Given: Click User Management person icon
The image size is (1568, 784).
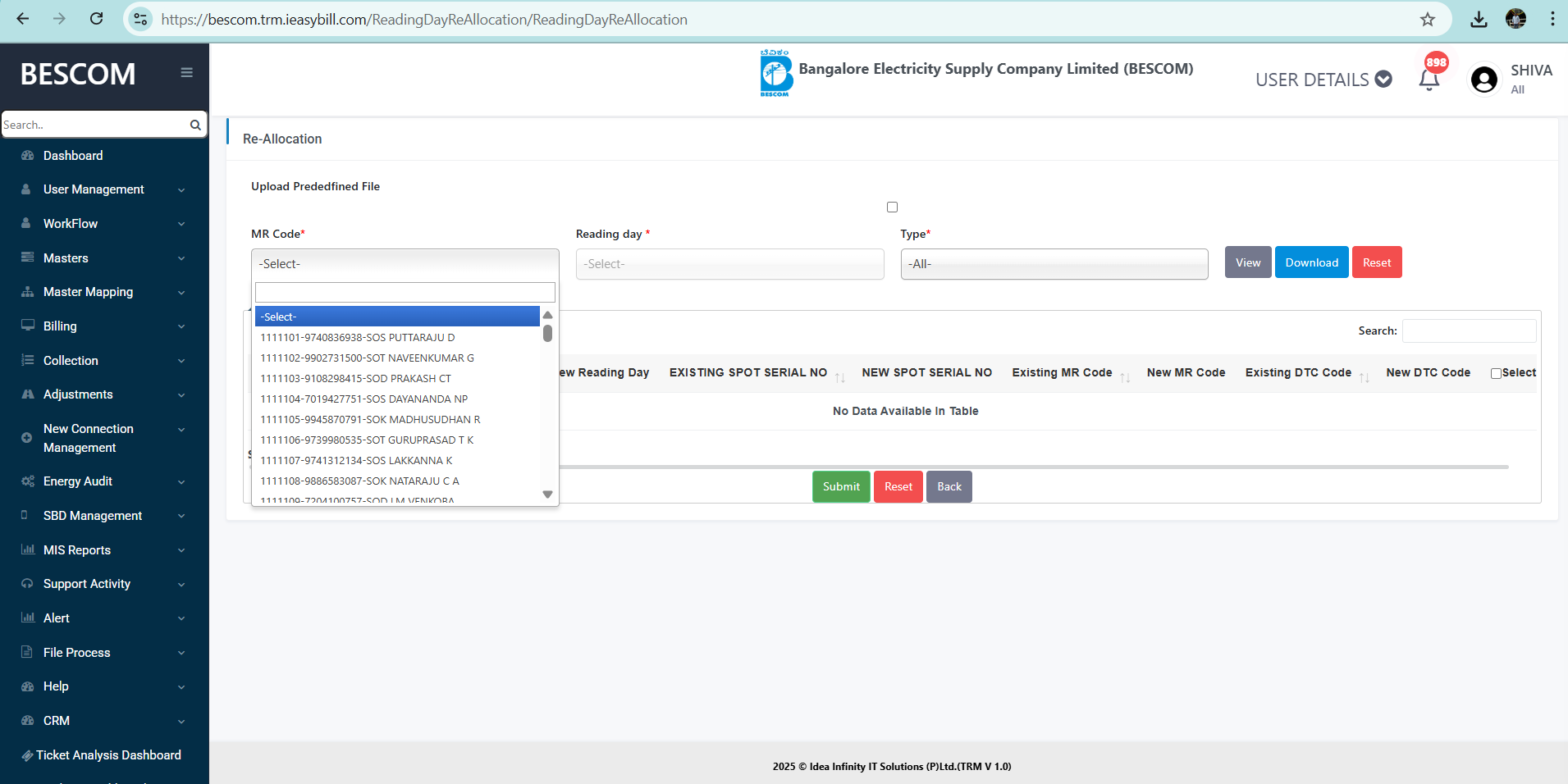Looking at the screenshot, I should tap(26, 189).
